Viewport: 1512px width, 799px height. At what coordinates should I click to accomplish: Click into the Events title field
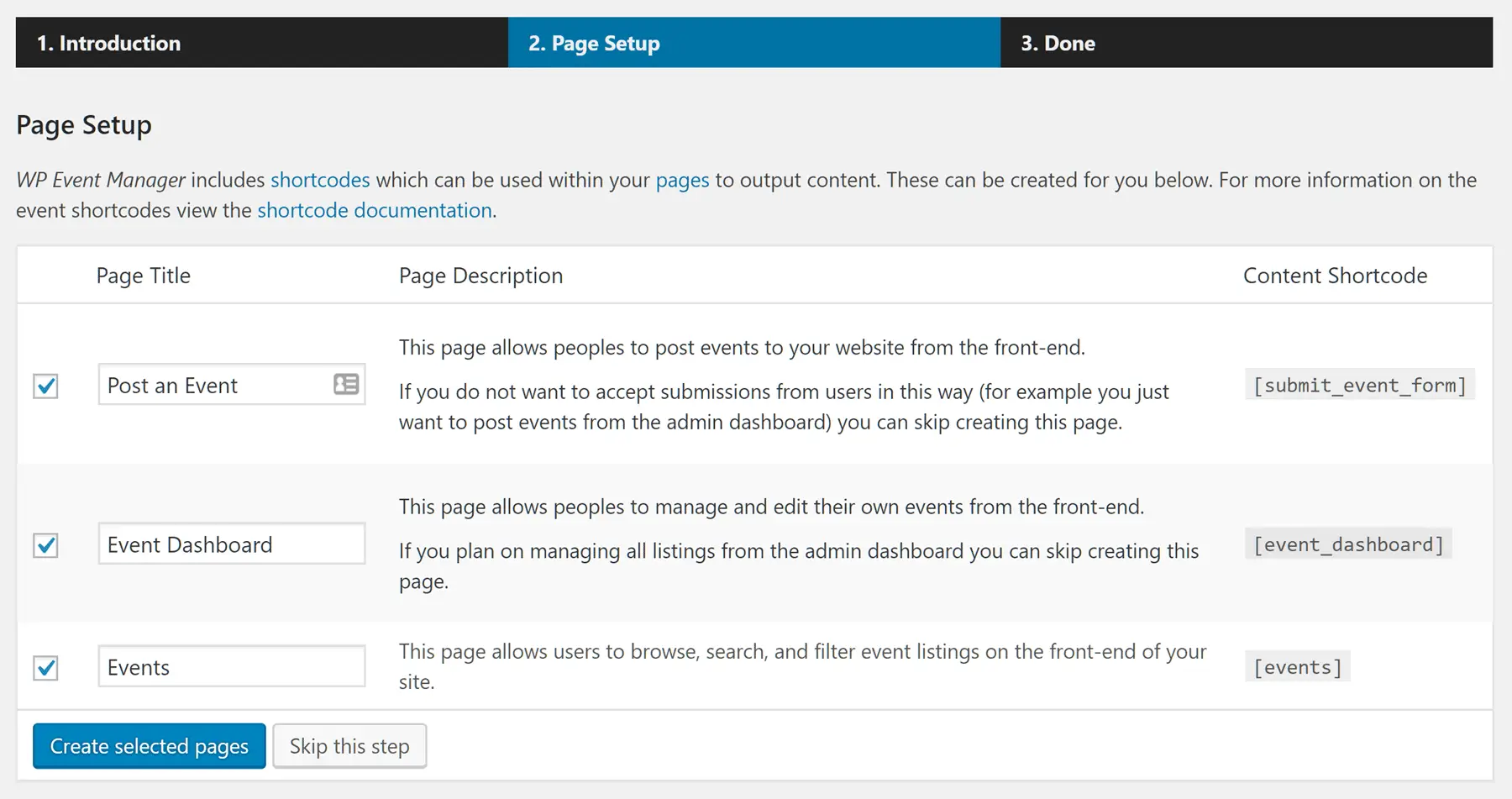coord(232,666)
